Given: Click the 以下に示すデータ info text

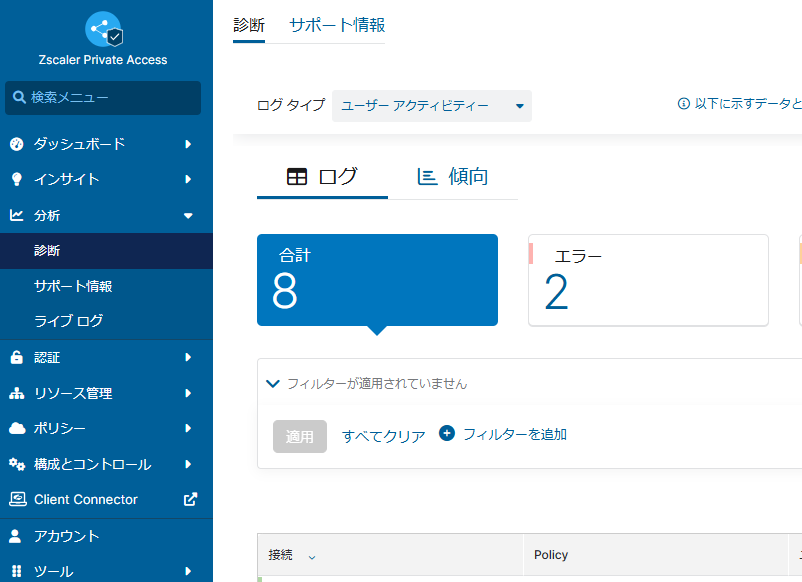Looking at the screenshot, I should pos(748,104).
